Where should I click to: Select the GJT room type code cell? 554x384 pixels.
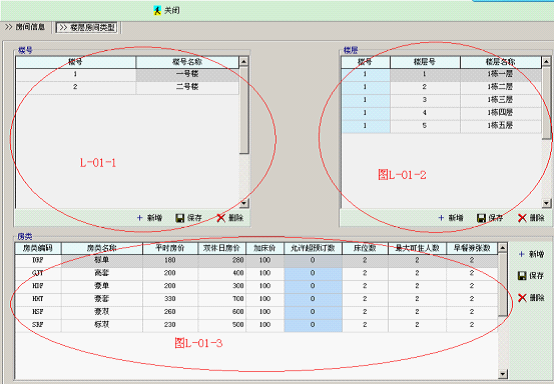[x=38, y=273]
